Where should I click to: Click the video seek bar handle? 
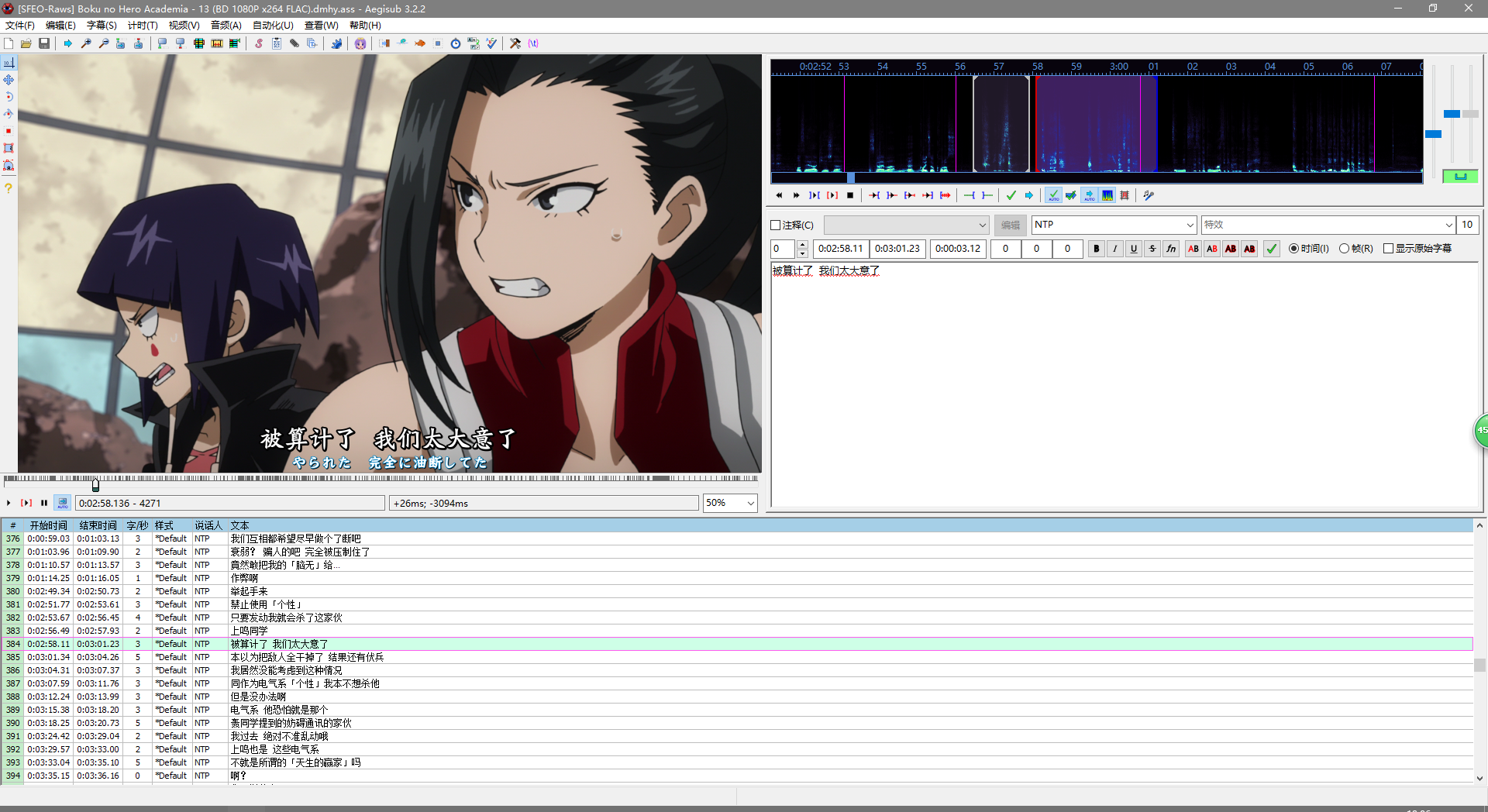click(95, 486)
